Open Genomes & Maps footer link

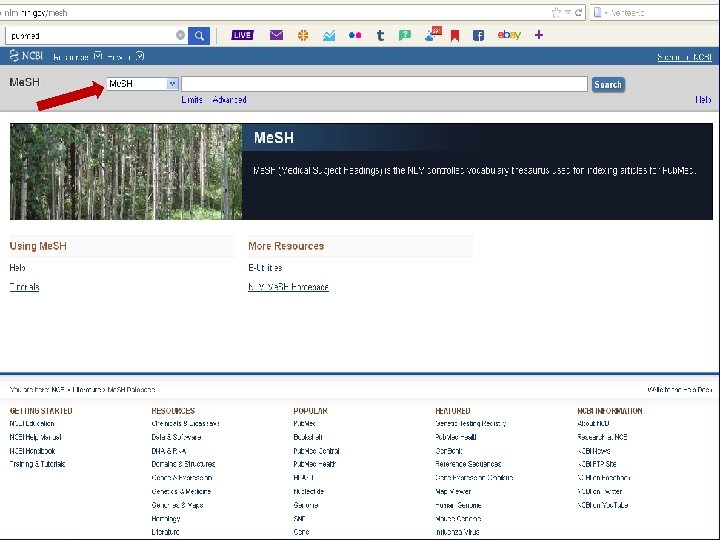coord(177,505)
